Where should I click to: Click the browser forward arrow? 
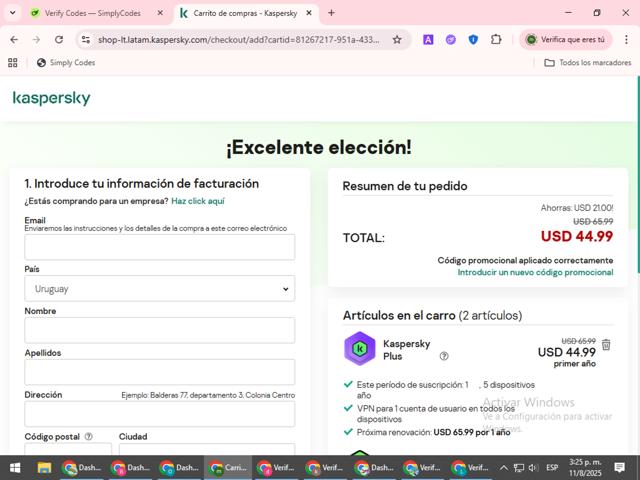pos(36,40)
